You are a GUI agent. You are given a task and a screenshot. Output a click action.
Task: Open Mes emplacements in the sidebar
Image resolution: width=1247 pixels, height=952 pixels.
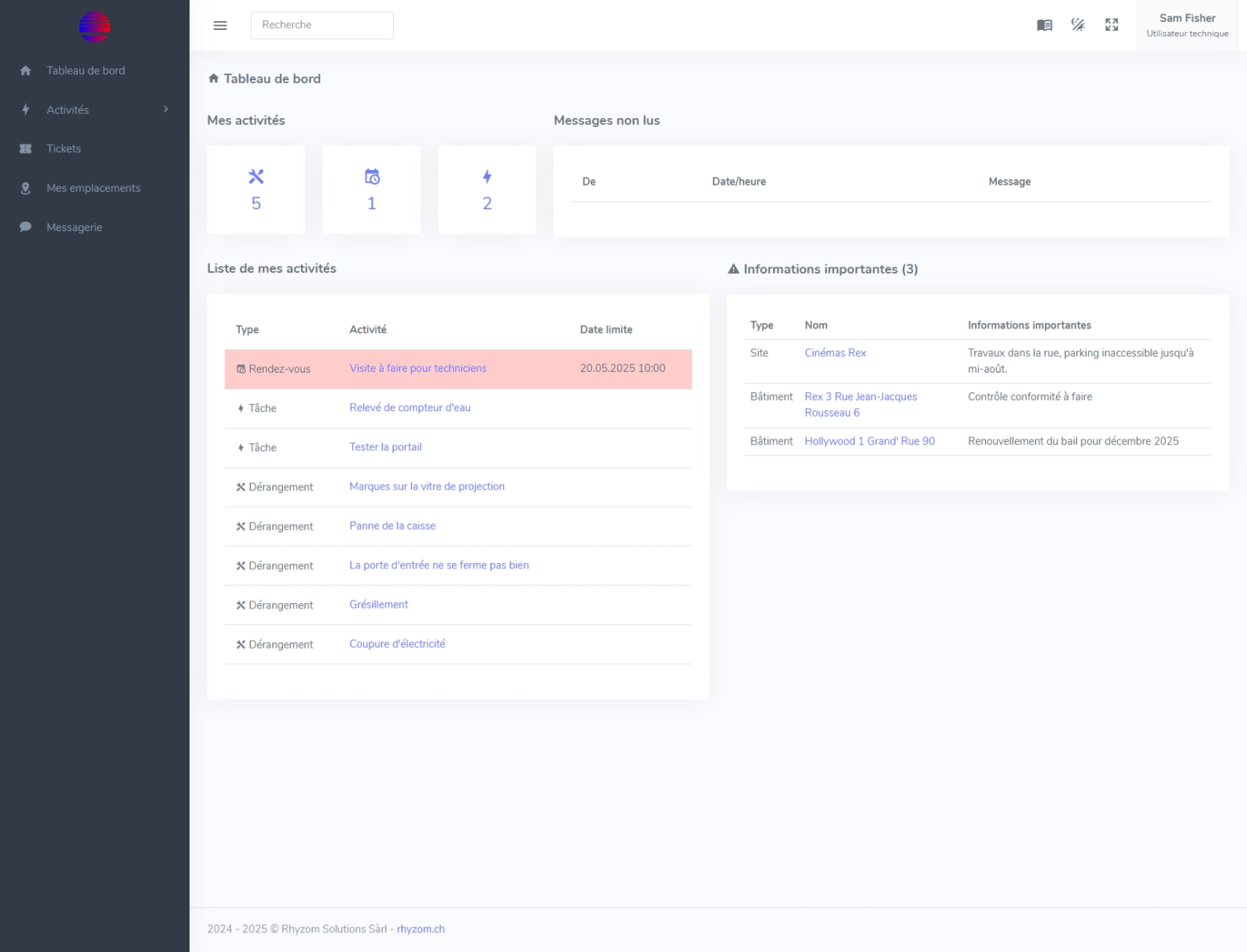[x=93, y=188]
